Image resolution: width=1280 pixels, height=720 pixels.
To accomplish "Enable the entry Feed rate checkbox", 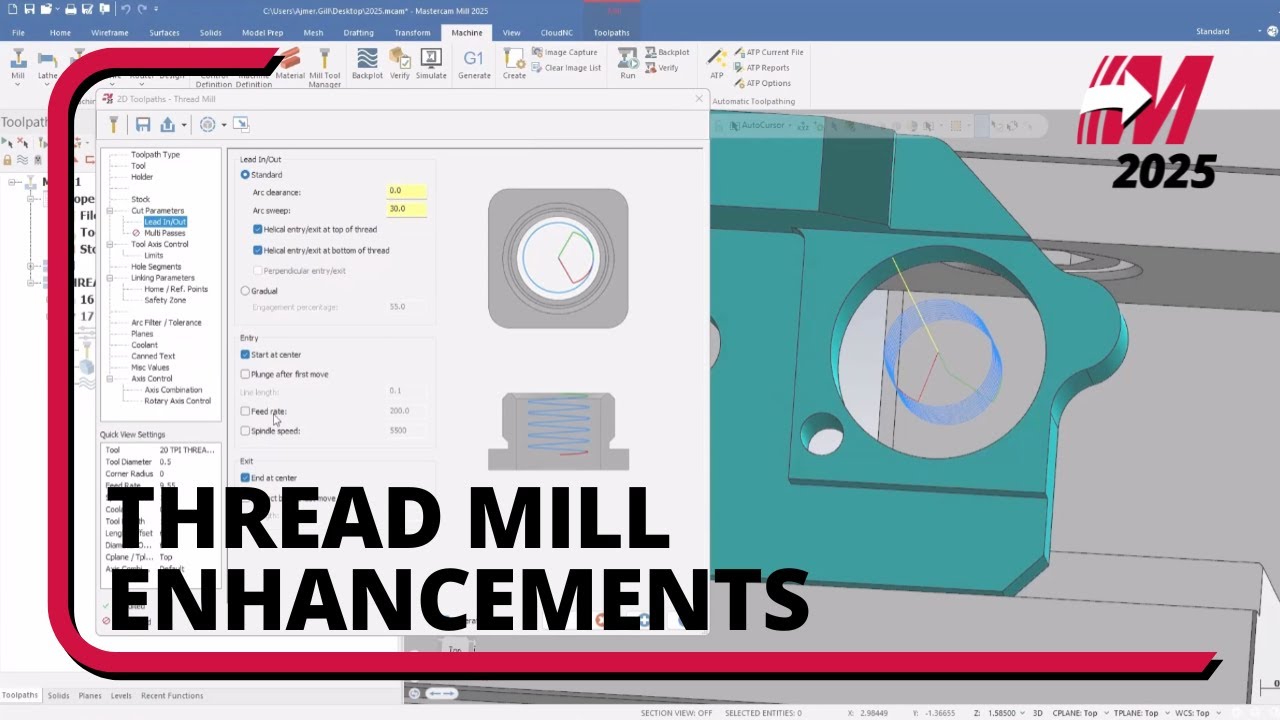I will click(x=245, y=411).
